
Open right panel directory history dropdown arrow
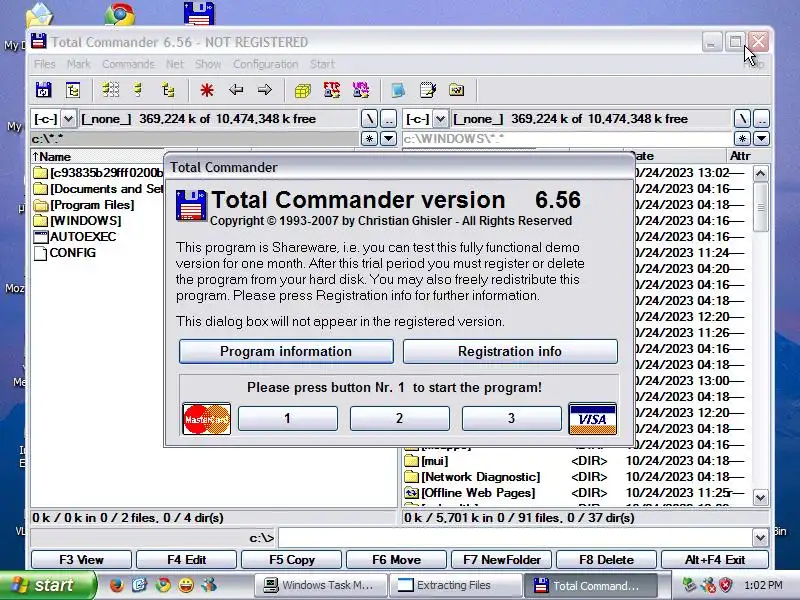coord(761,138)
